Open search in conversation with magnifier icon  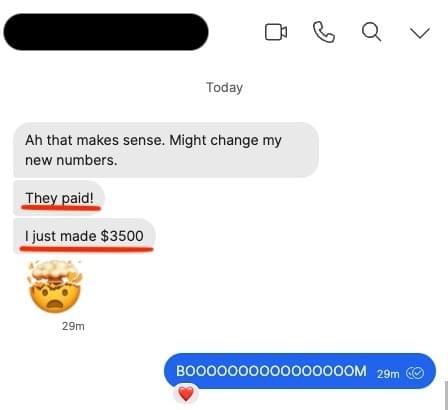371,32
